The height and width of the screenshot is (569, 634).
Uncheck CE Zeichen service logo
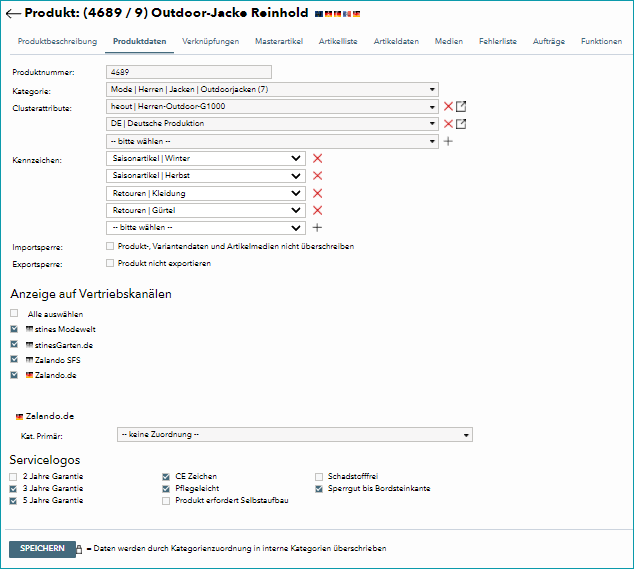pyautogui.click(x=166, y=477)
